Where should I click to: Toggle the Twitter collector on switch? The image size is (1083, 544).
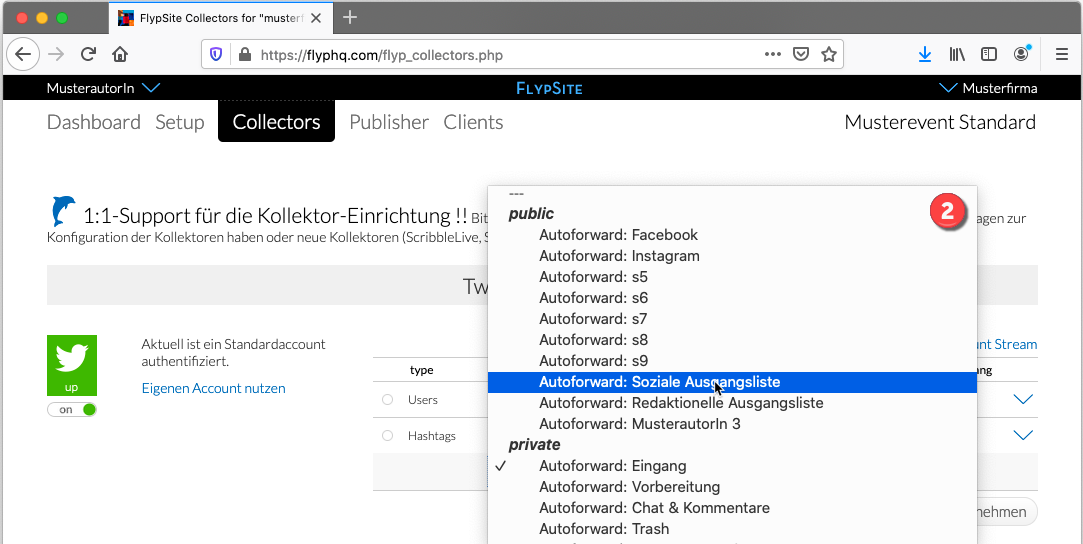(72, 409)
